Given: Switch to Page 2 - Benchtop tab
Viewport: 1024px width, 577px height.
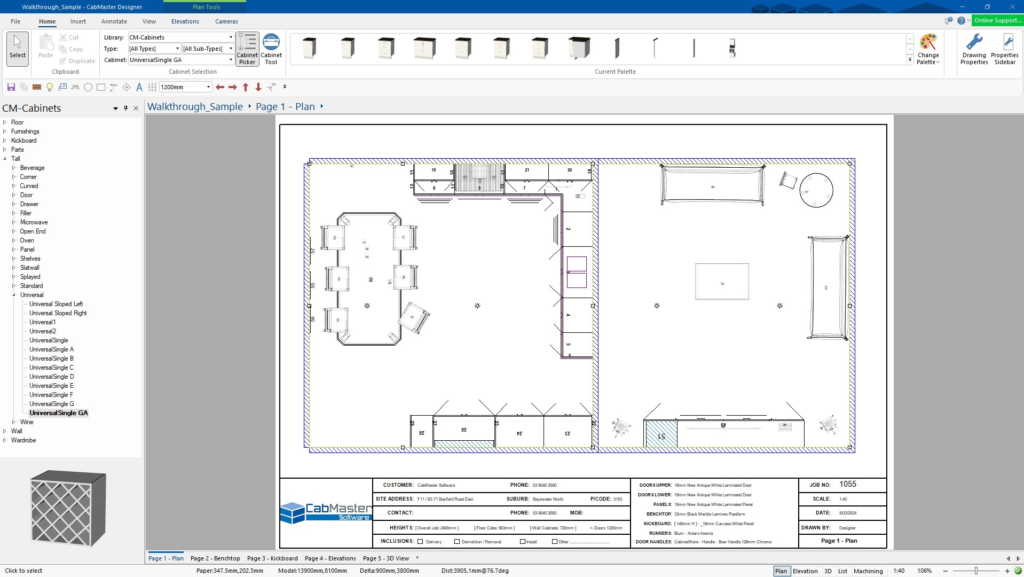Looking at the screenshot, I should [x=214, y=557].
